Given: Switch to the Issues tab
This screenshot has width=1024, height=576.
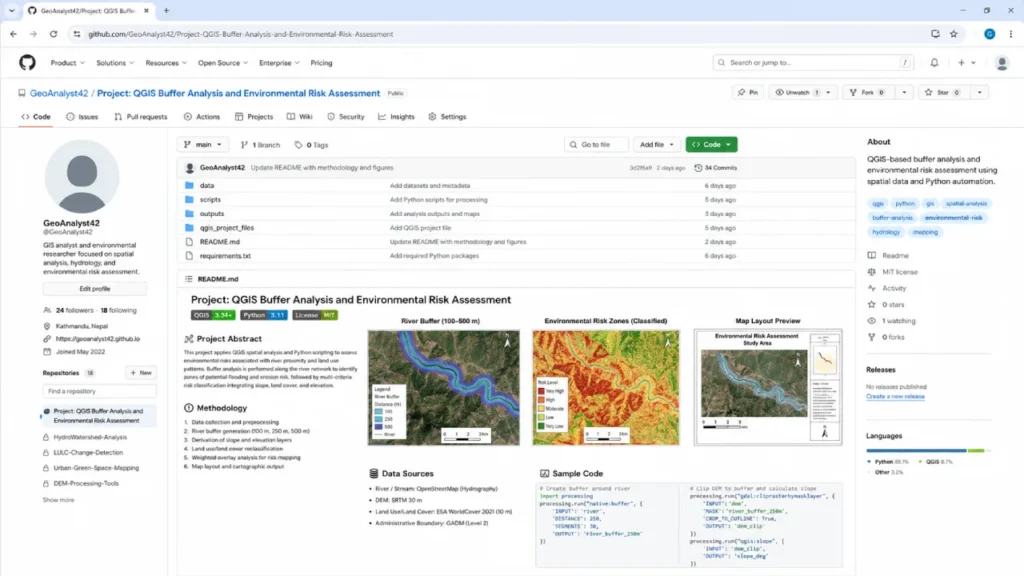Looking at the screenshot, I should (x=82, y=117).
